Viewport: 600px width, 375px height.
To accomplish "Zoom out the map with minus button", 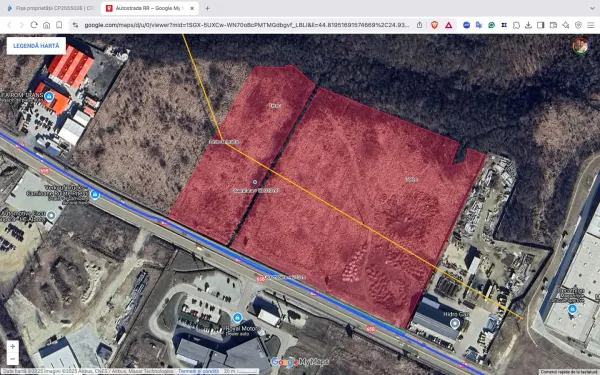I will tap(13, 359).
